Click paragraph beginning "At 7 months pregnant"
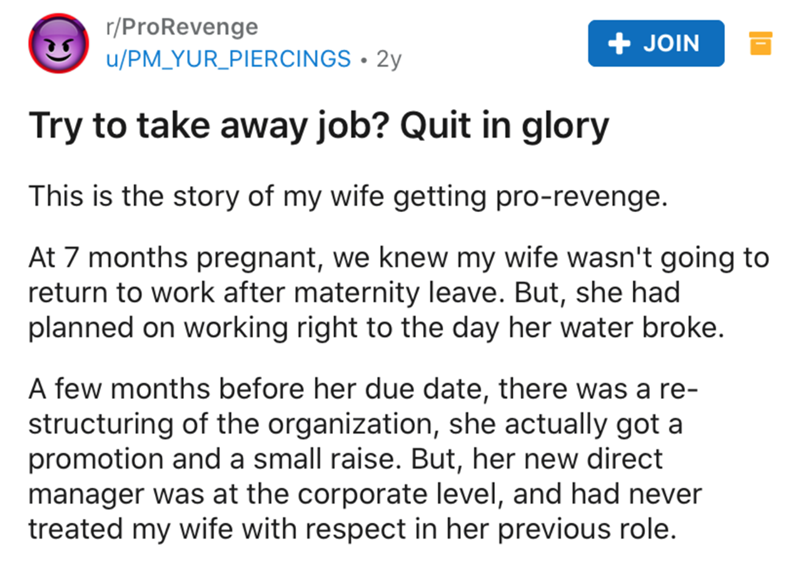This screenshot has height=562, width=800. coord(398,297)
